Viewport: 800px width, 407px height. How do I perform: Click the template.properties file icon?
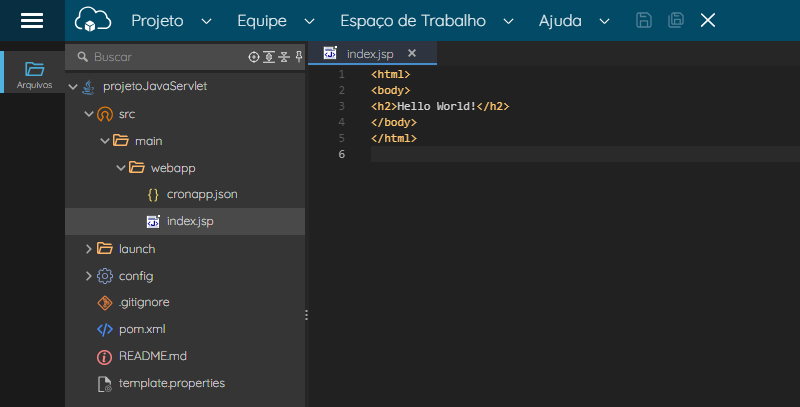[x=105, y=384]
